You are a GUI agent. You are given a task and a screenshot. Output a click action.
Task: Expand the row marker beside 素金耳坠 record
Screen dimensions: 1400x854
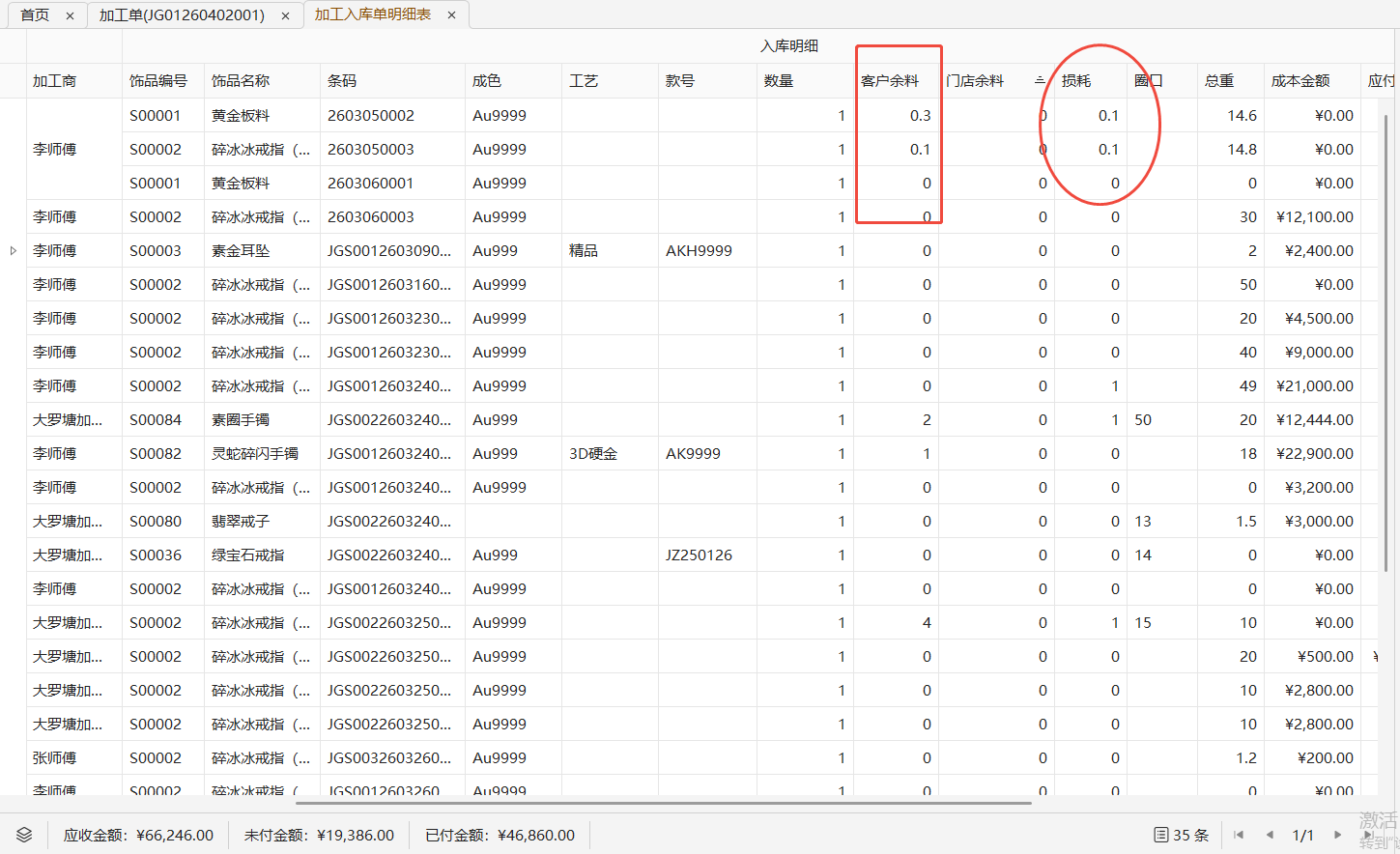click(13, 250)
